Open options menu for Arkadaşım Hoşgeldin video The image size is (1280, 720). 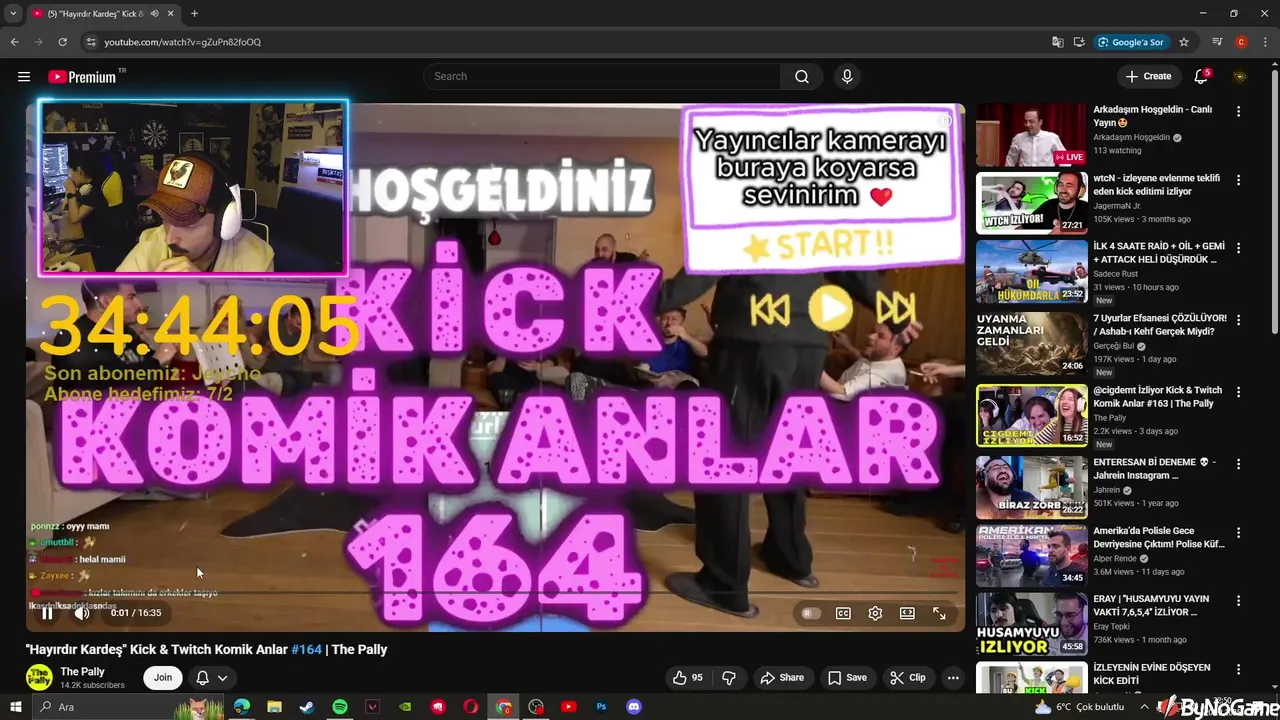1239,112
